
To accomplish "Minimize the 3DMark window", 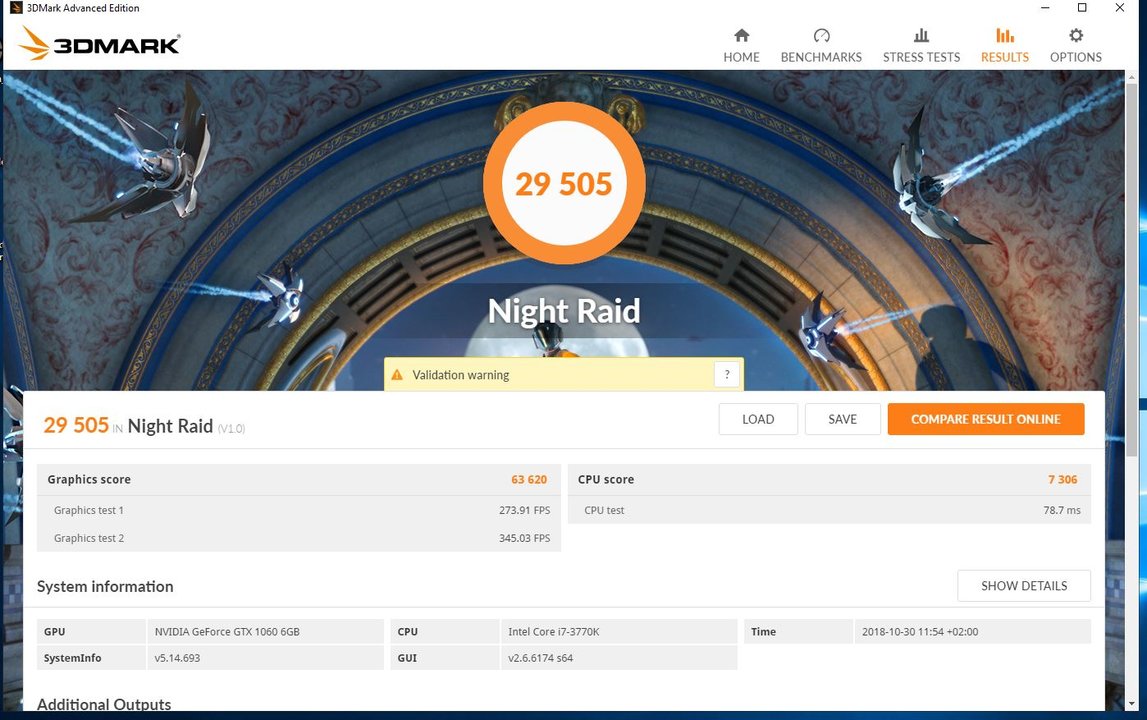I will pyautogui.click(x=1045, y=8).
